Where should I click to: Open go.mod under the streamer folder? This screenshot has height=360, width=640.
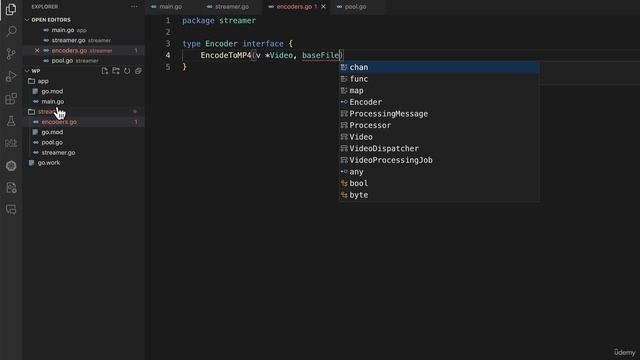point(52,132)
